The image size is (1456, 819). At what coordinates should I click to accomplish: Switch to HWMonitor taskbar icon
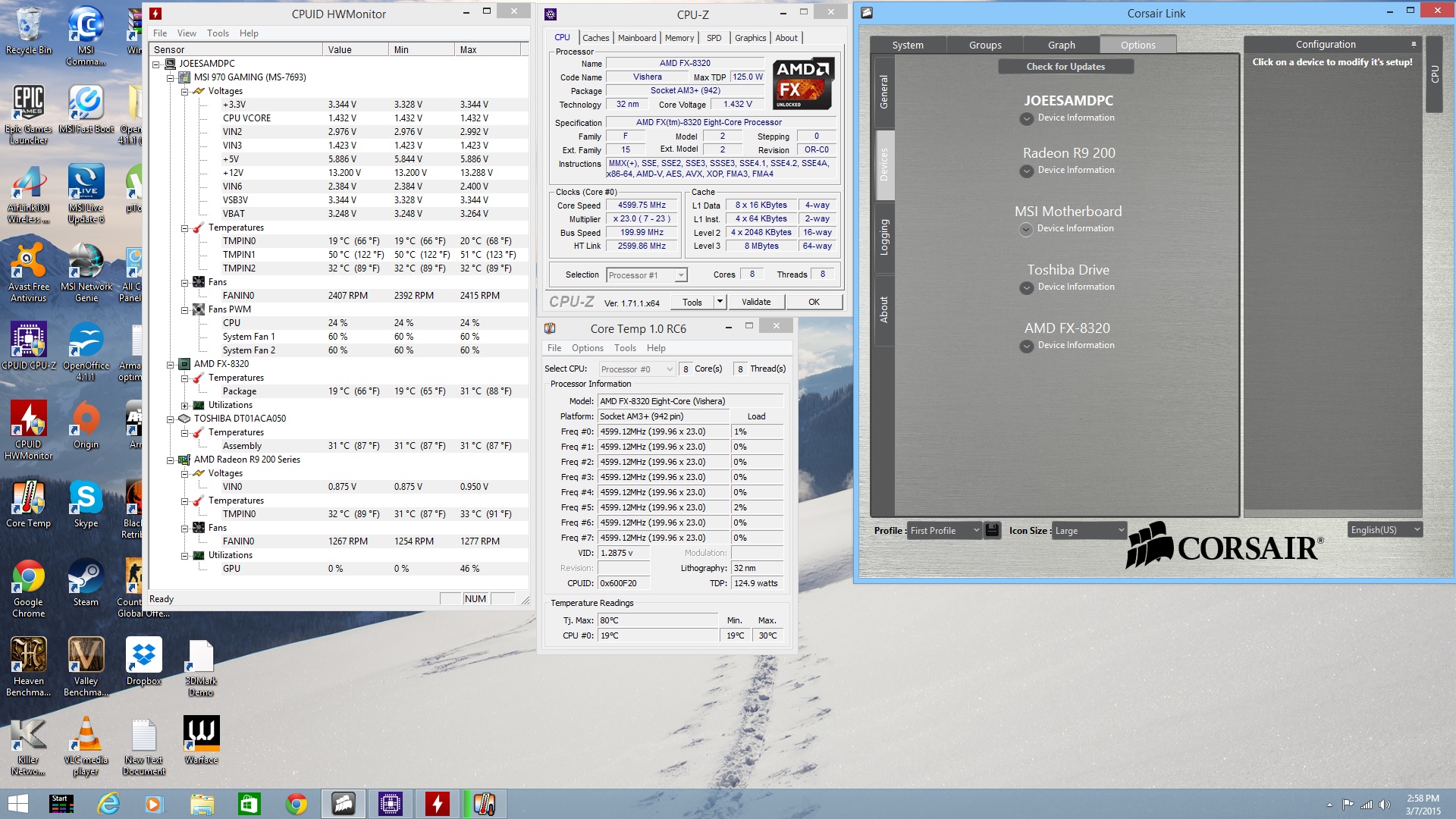[x=438, y=804]
